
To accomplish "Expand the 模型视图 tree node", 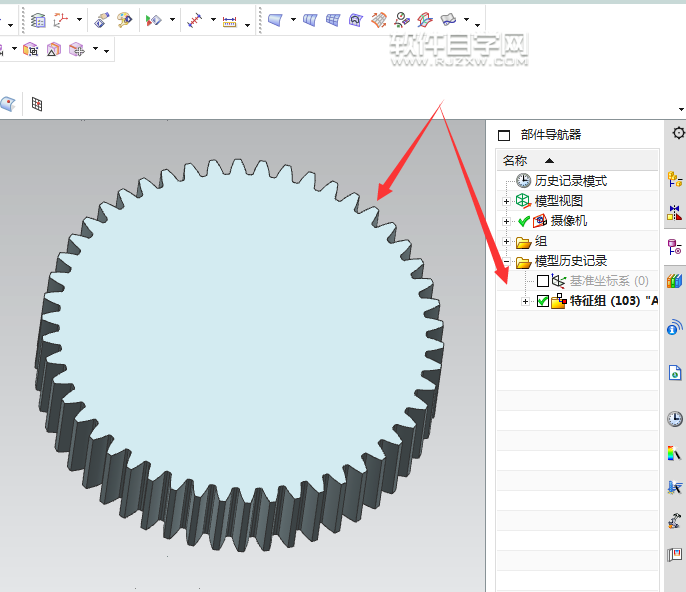I will [507, 201].
